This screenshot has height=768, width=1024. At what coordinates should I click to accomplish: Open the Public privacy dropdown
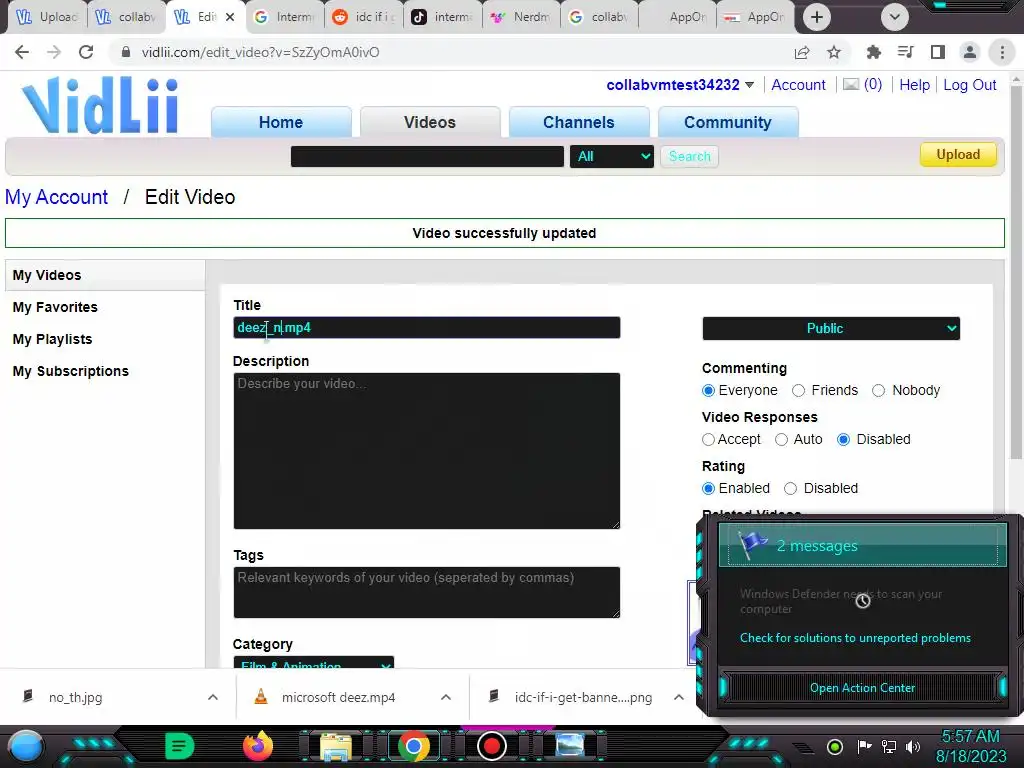point(831,328)
